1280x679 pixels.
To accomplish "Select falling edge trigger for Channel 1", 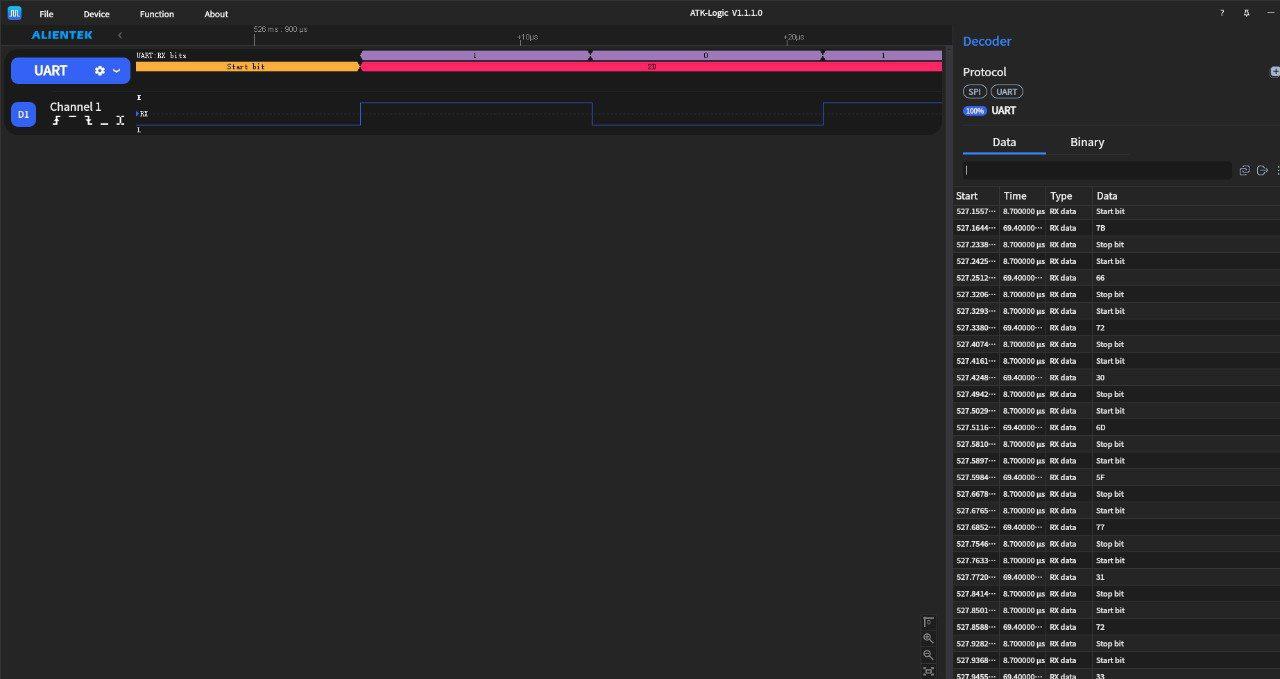I will click(x=89, y=120).
